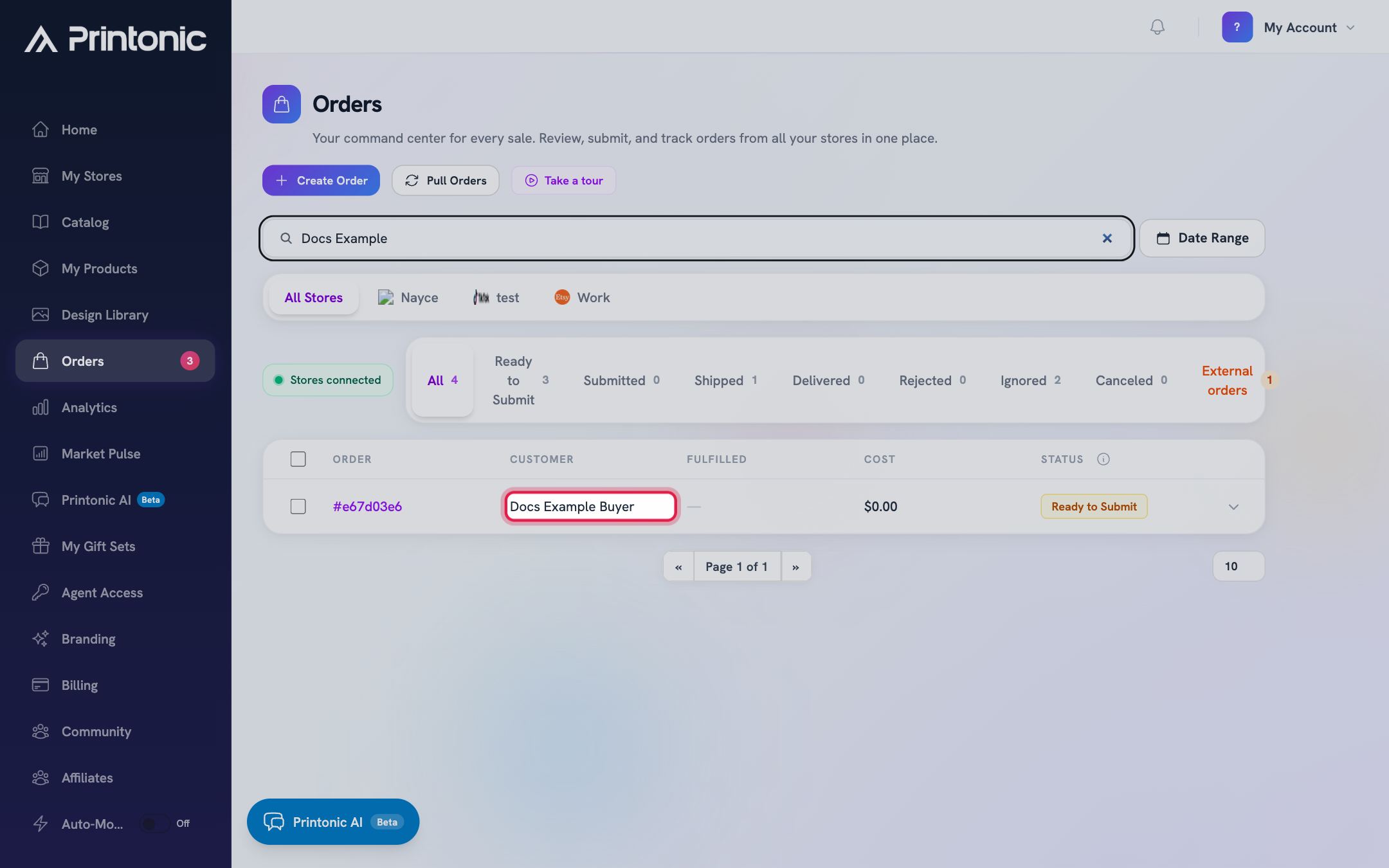Click the Etsy Work store icon
This screenshot has width=1389, height=868.
coord(562,297)
